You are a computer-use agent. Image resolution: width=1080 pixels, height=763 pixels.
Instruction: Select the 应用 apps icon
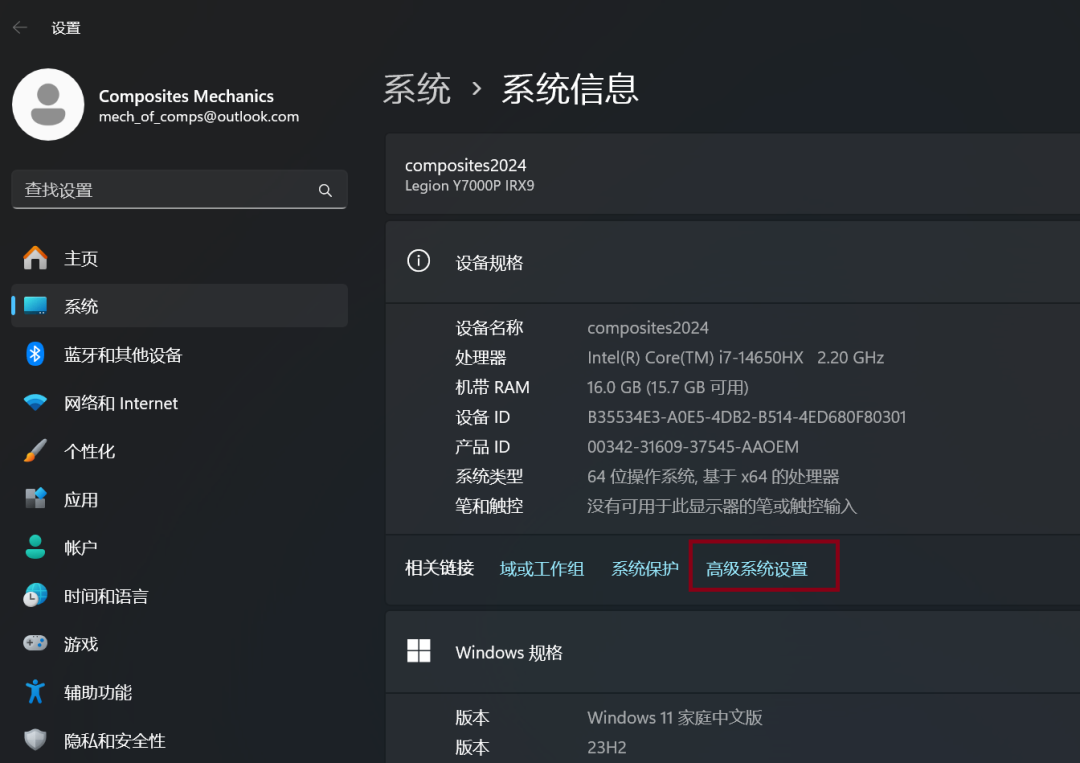(37, 499)
